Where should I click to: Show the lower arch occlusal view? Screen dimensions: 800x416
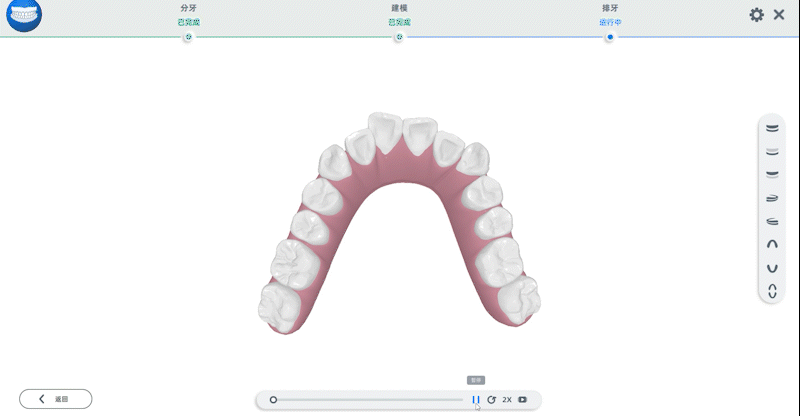click(772, 267)
